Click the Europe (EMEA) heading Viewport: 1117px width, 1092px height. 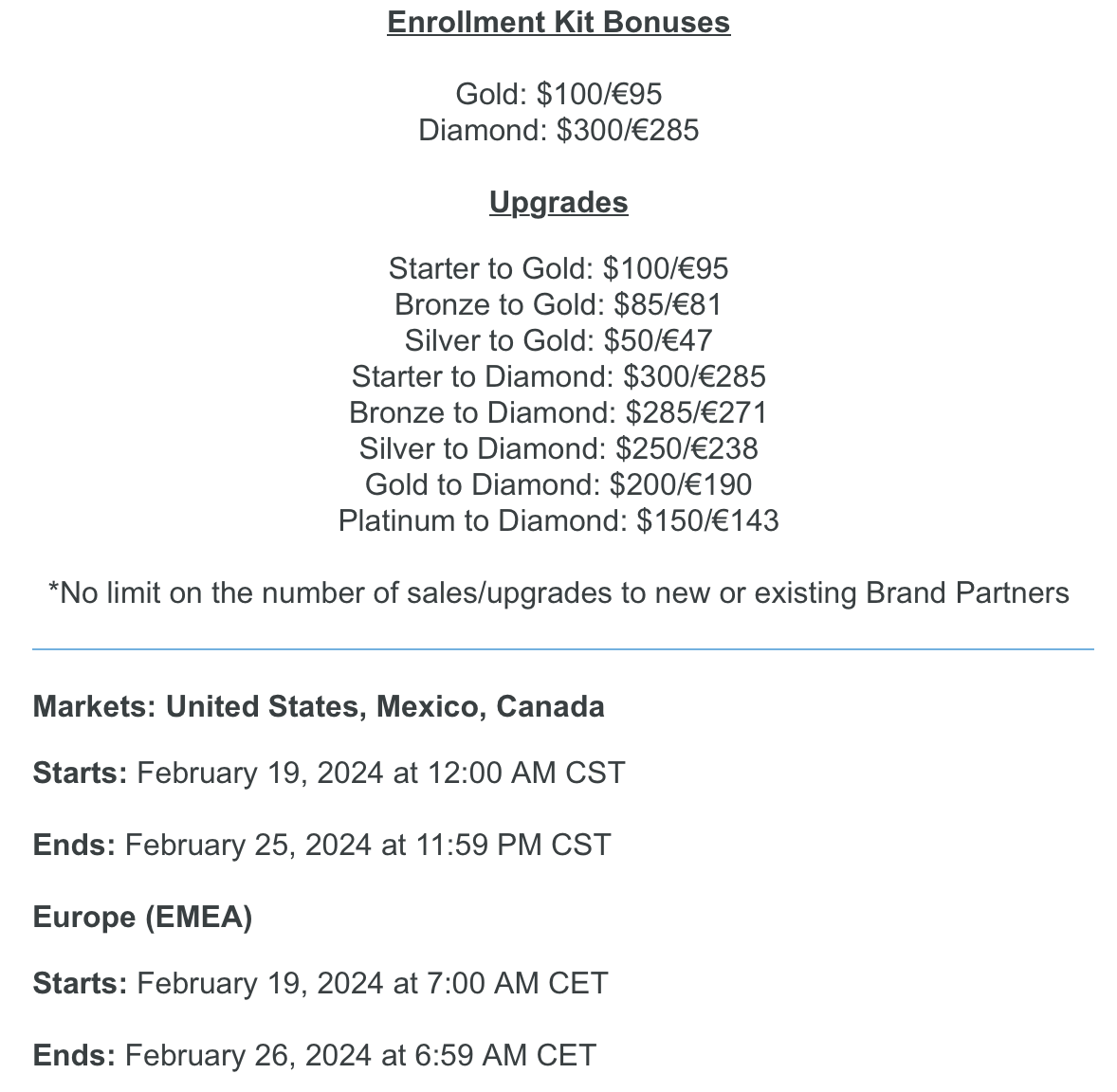pos(142,918)
